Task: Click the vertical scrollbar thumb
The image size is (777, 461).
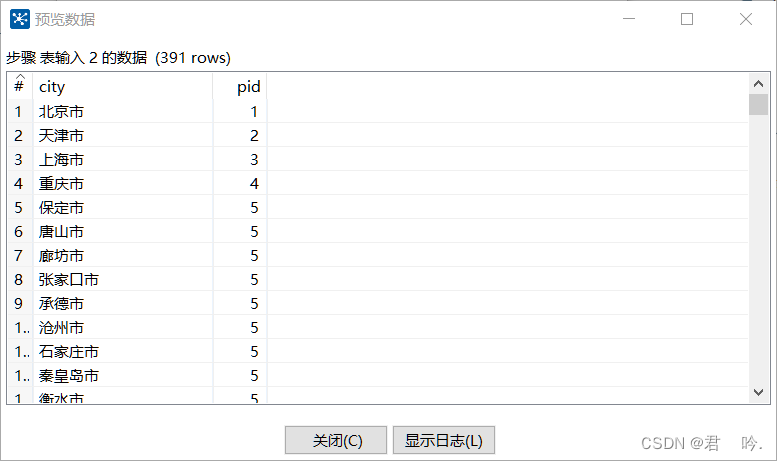Action: click(x=758, y=105)
